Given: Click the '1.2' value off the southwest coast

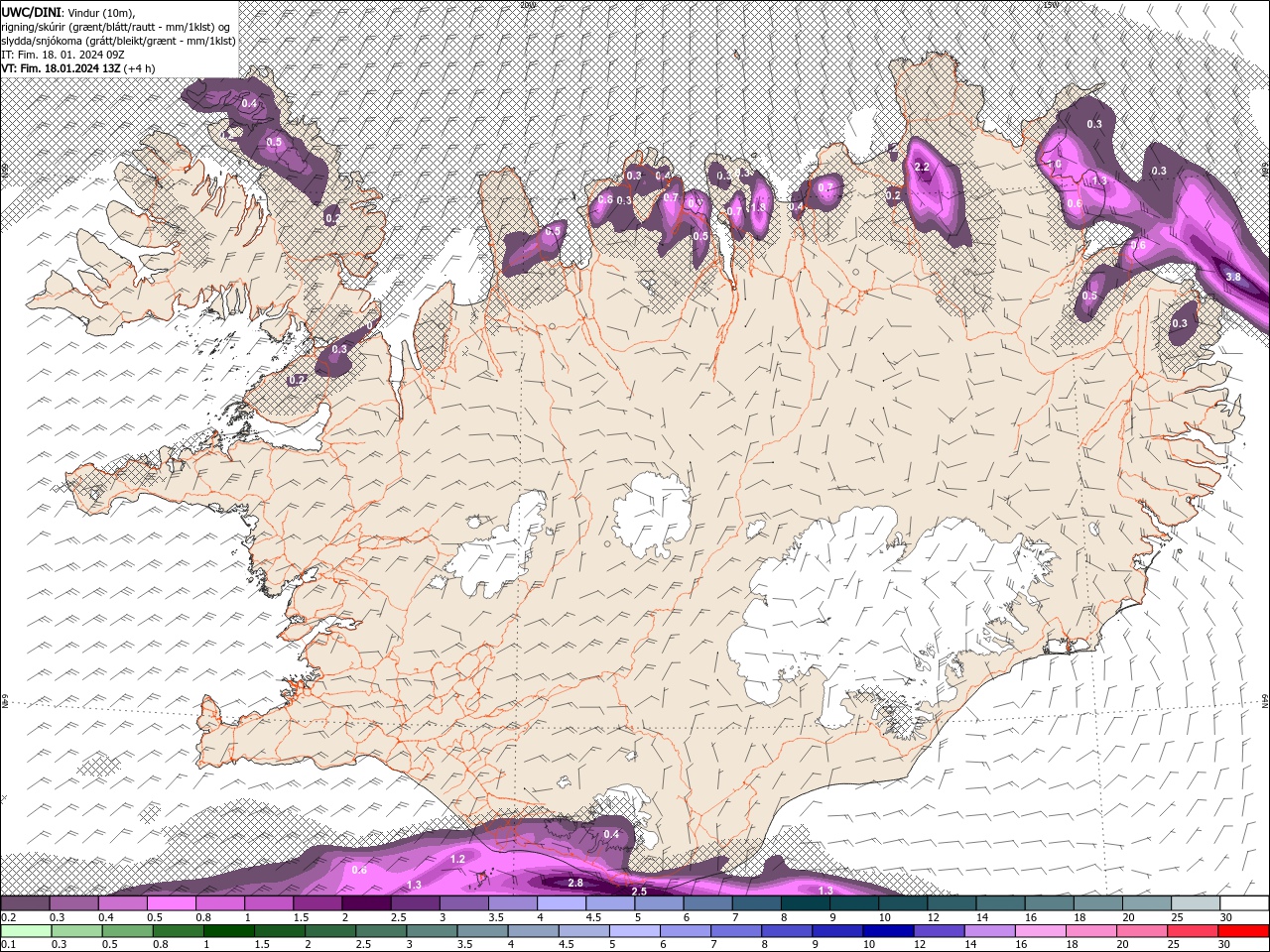Looking at the screenshot, I should [457, 859].
